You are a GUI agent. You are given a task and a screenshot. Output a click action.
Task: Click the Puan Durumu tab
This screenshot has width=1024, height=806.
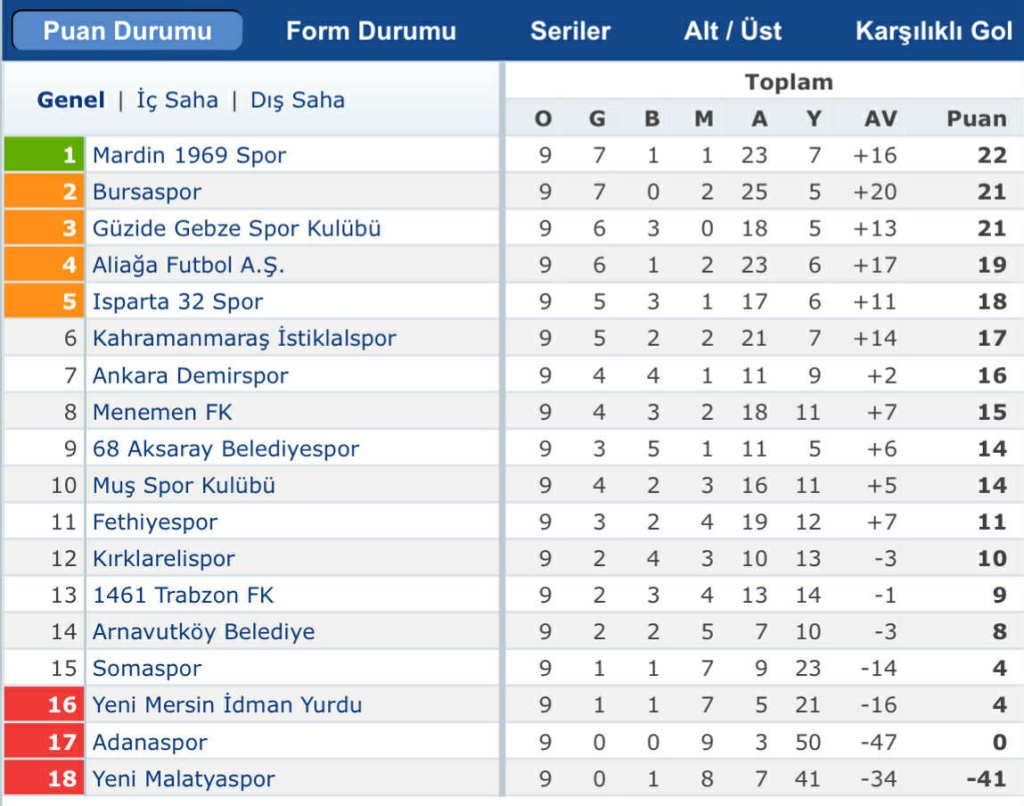tap(127, 31)
